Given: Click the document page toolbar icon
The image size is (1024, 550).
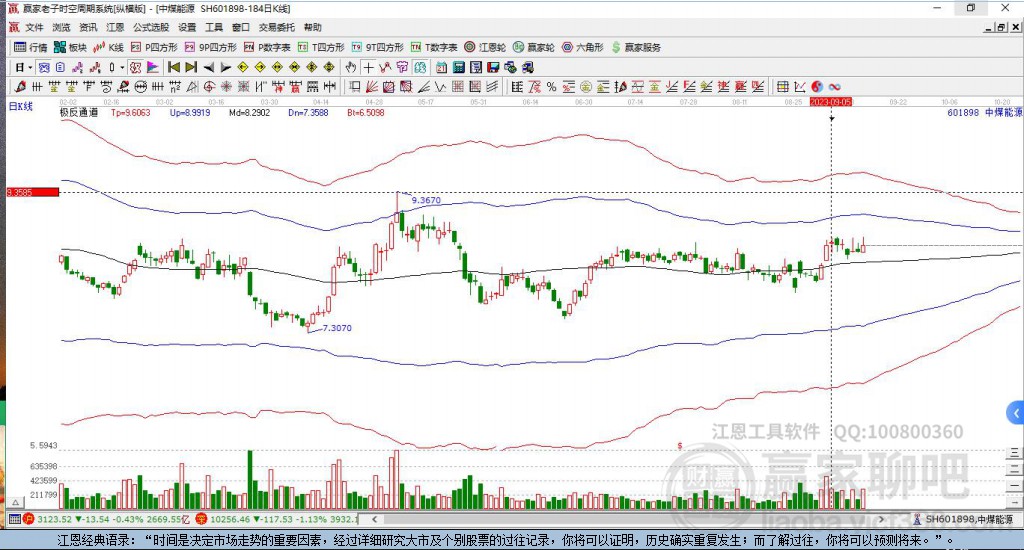Looking at the screenshot, I should 60,67.
